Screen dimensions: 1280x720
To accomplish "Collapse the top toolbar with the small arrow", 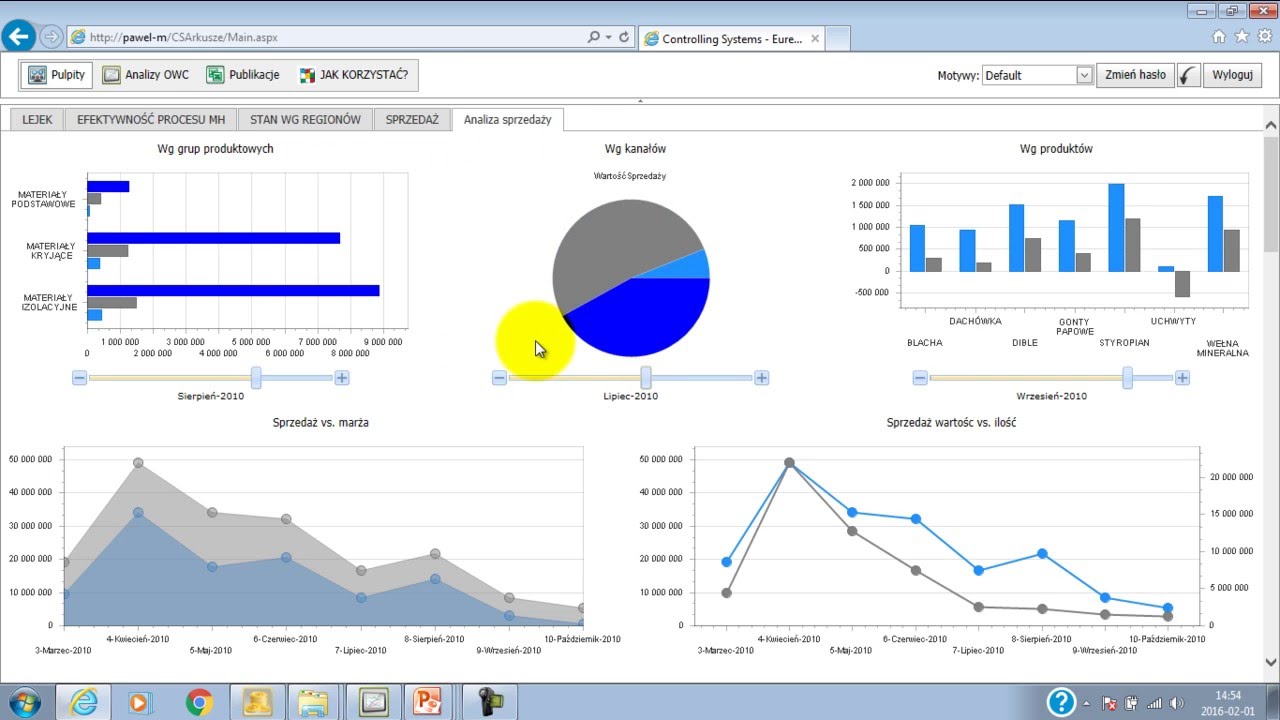I will (640, 101).
